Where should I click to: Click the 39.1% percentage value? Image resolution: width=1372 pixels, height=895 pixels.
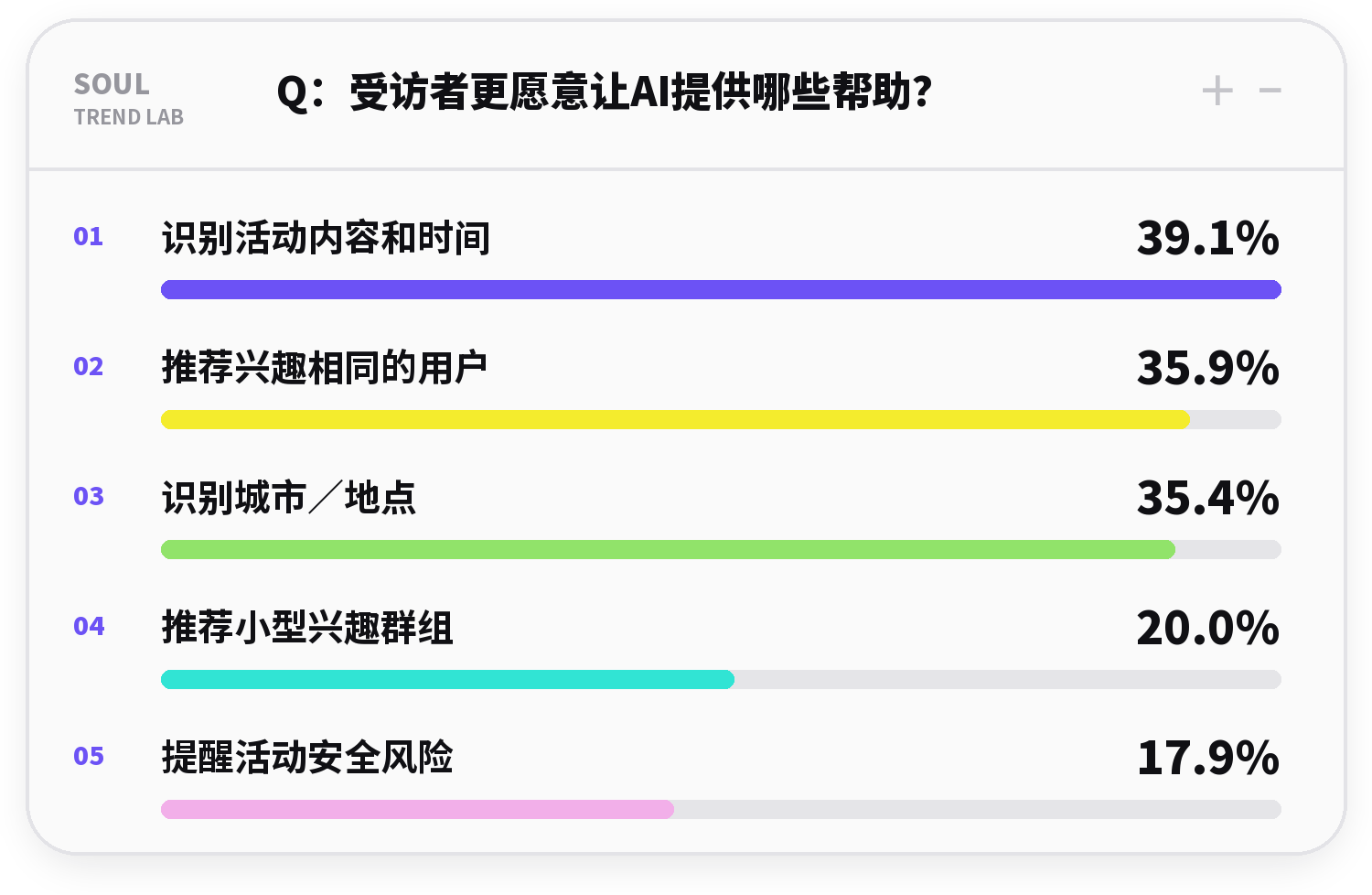(1208, 238)
